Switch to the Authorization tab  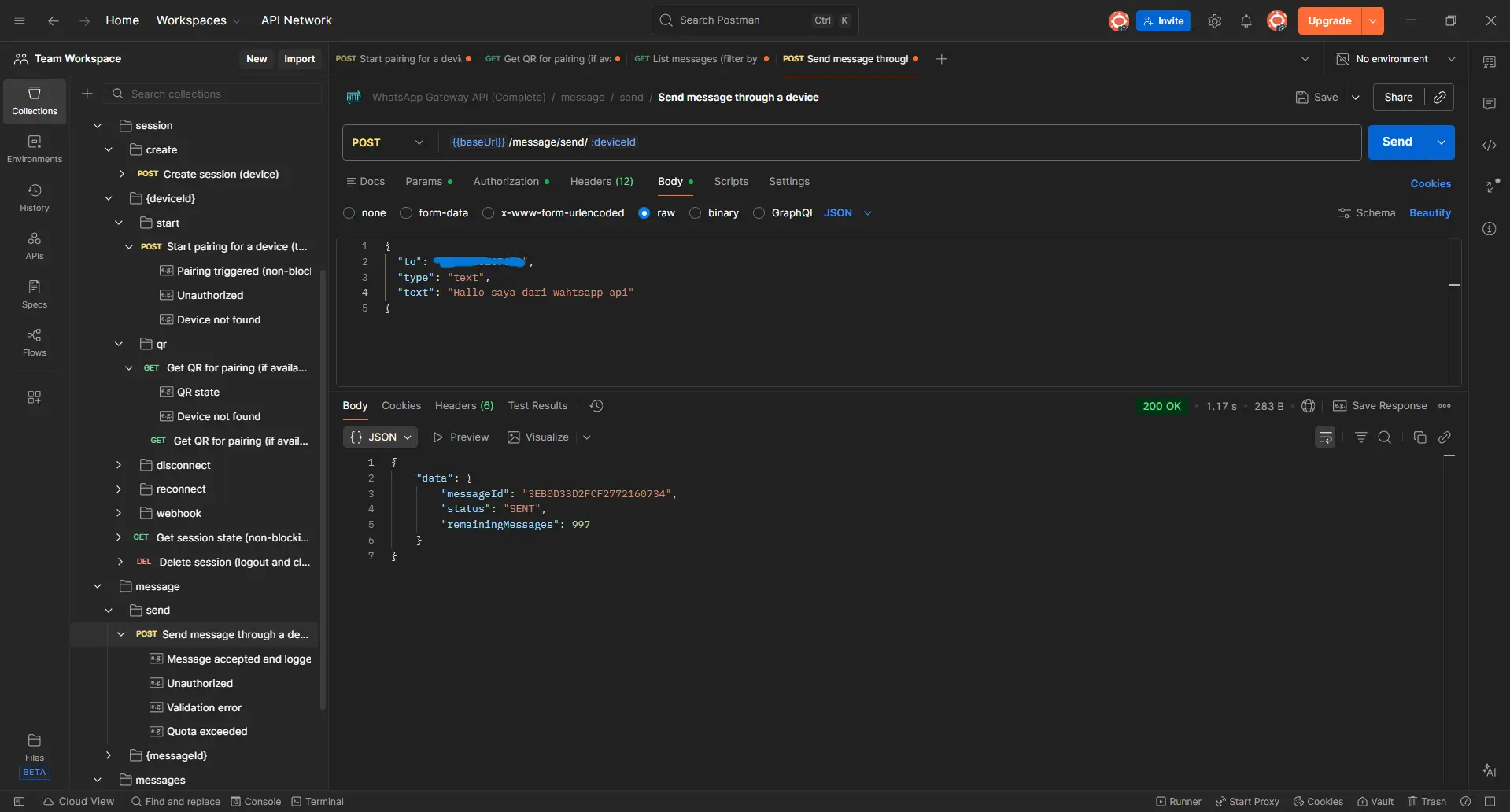(511, 182)
